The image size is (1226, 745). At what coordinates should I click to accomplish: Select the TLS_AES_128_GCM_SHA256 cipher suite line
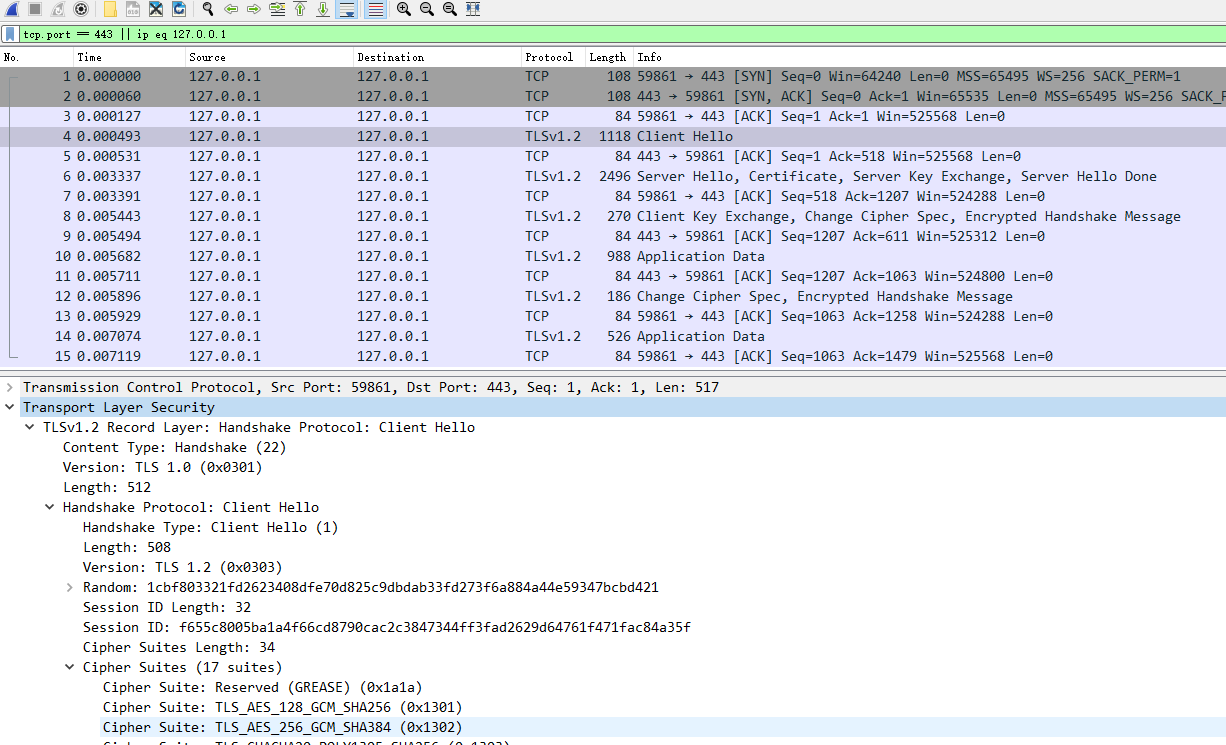282,707
